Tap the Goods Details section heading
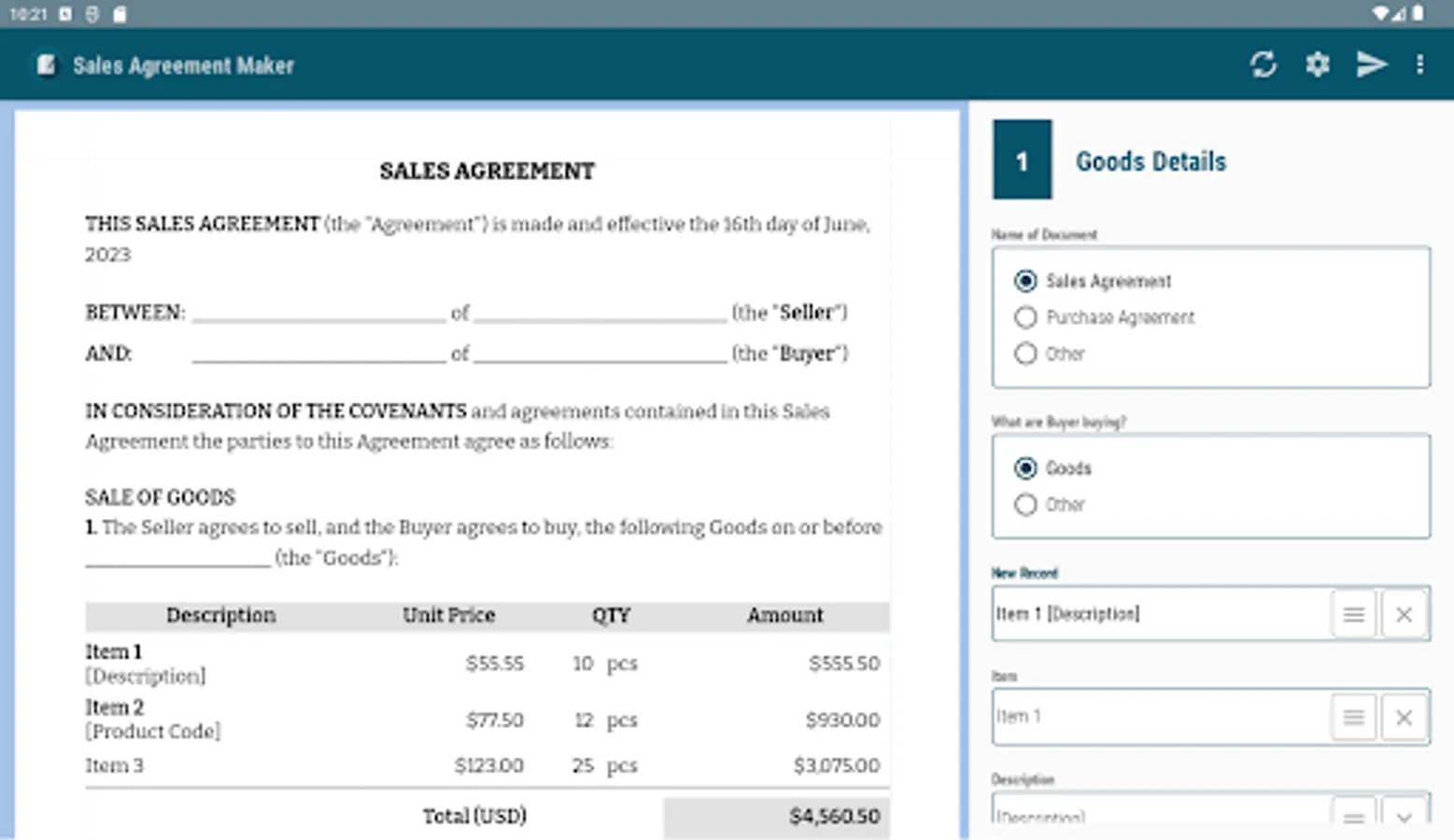1454x840 pixels. pyautogui.click(x=1150, y=161)
